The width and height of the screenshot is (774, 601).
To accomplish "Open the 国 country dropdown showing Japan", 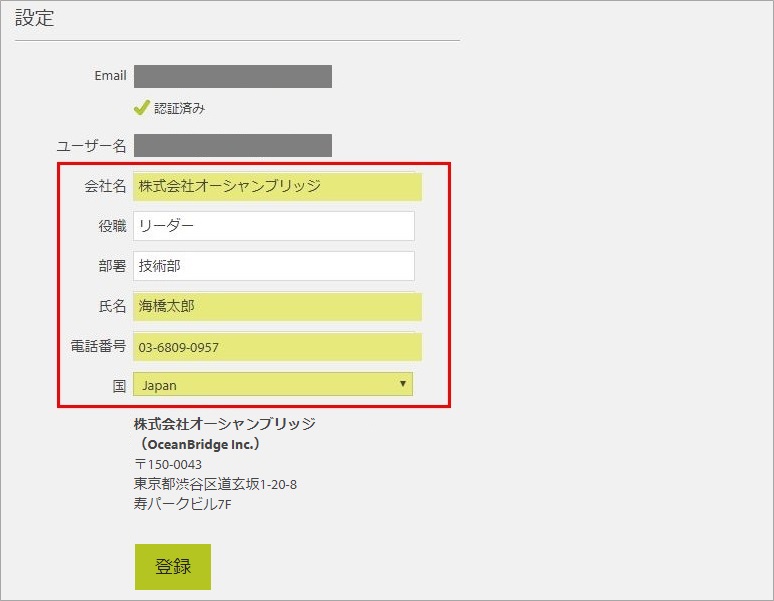I will pyautogui.click(x=273, y=384).
